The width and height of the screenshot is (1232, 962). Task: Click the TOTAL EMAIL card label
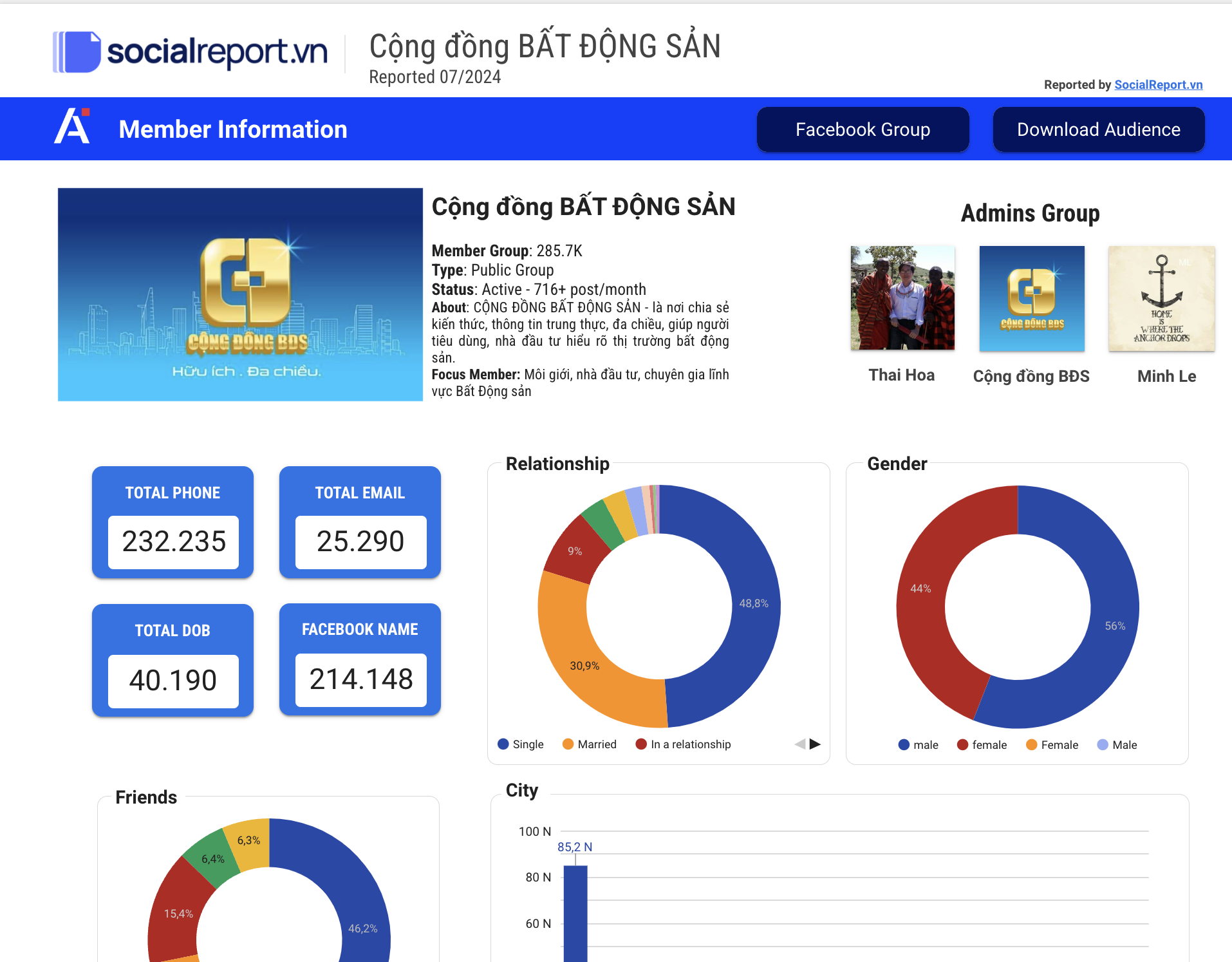360,493
